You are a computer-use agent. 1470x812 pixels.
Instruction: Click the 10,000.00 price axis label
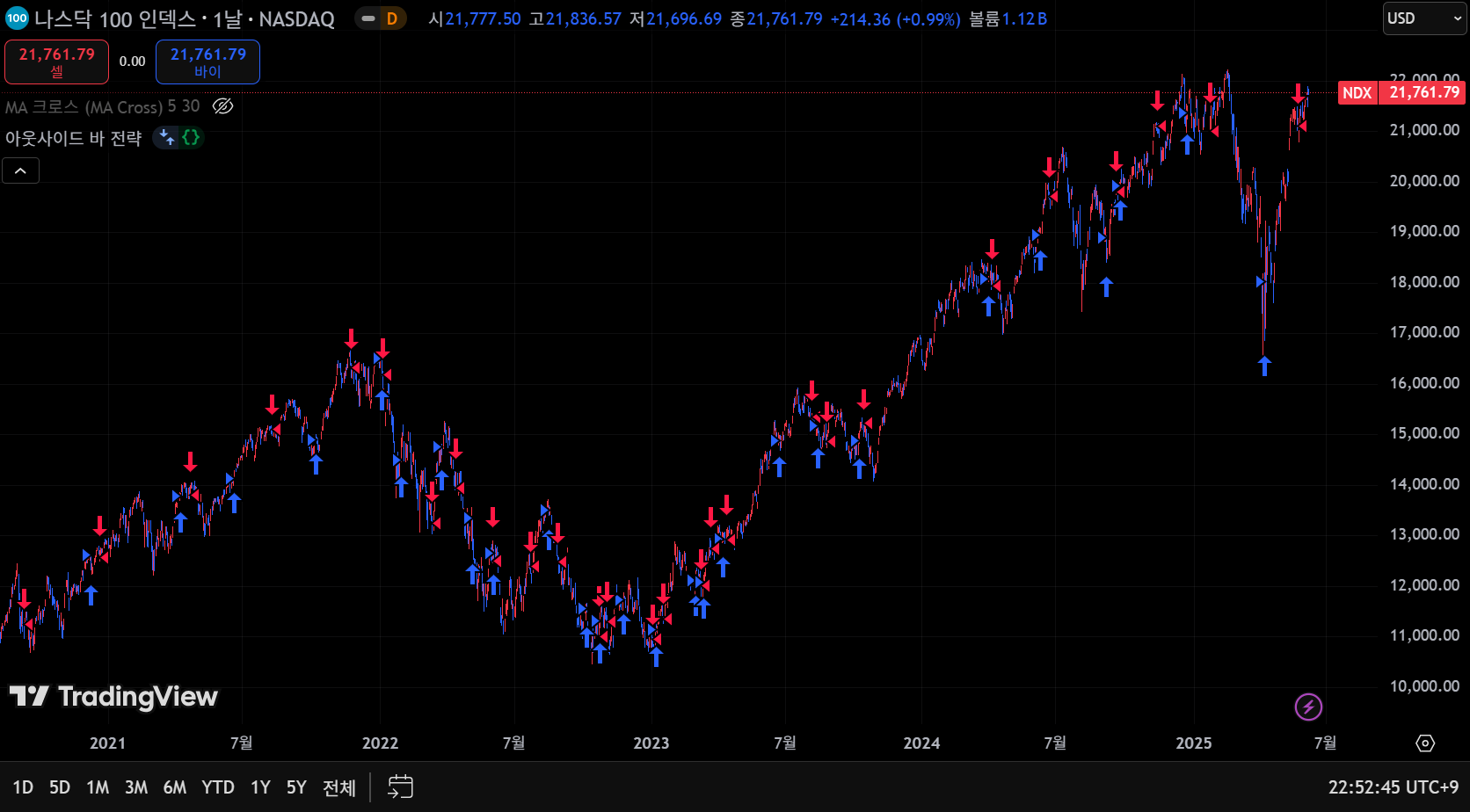pos(1424,686)
